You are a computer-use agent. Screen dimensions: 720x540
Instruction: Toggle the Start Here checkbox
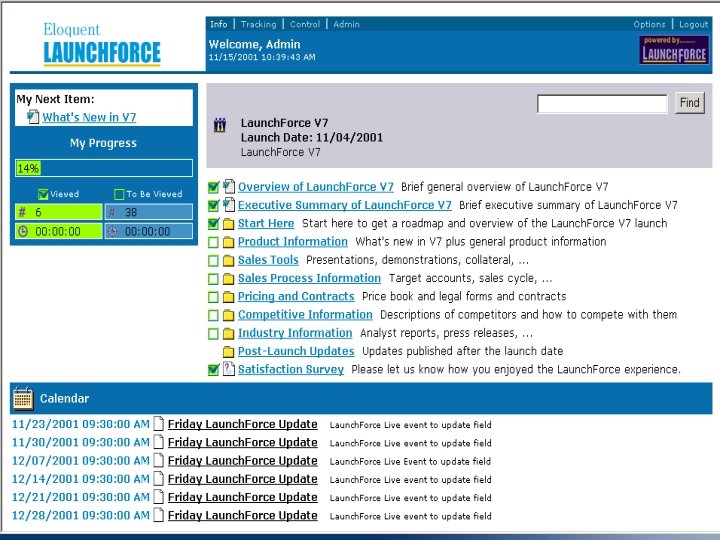point(213,224)
